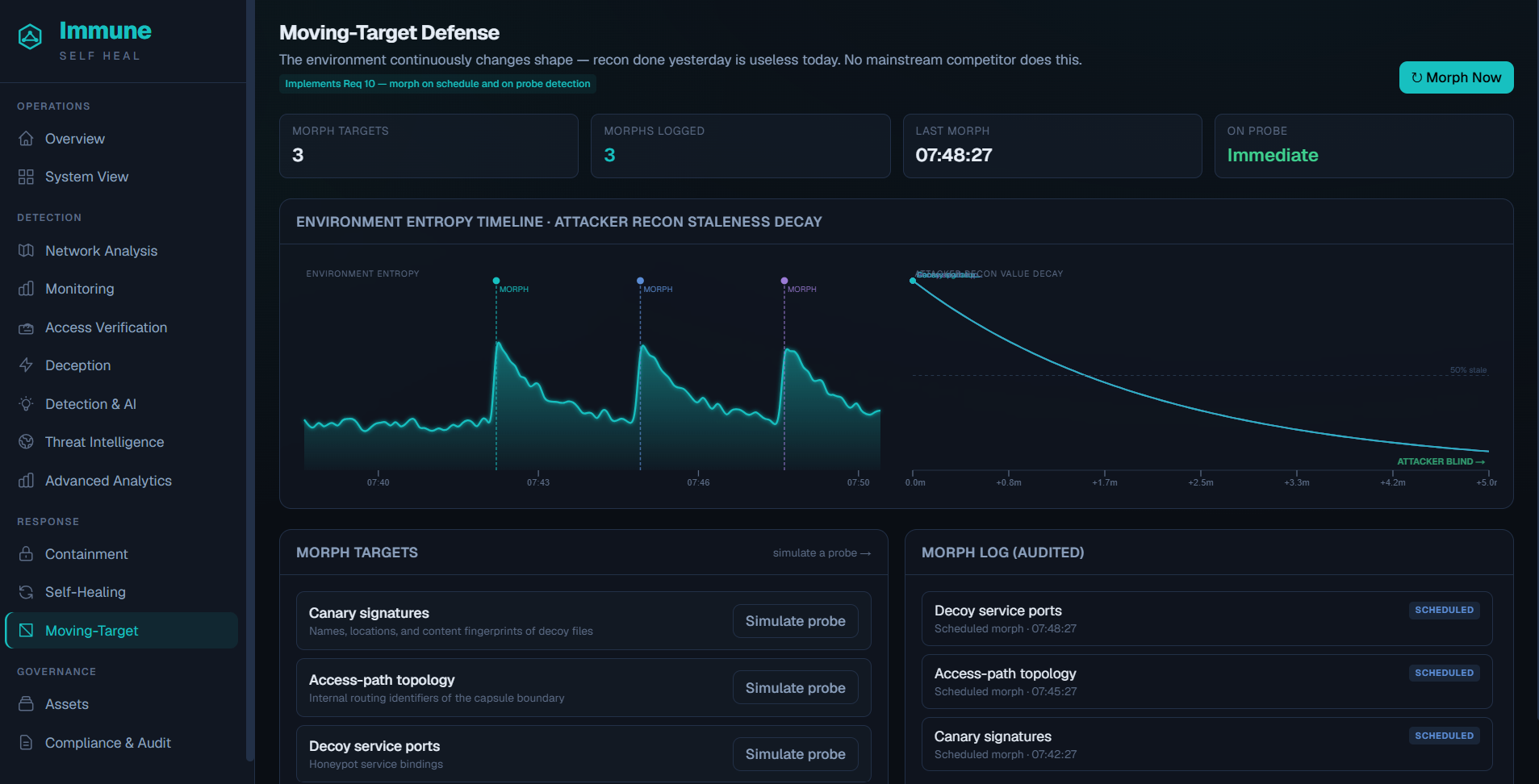Click the Last Morph 07:48:27 value

pos(954,155)
